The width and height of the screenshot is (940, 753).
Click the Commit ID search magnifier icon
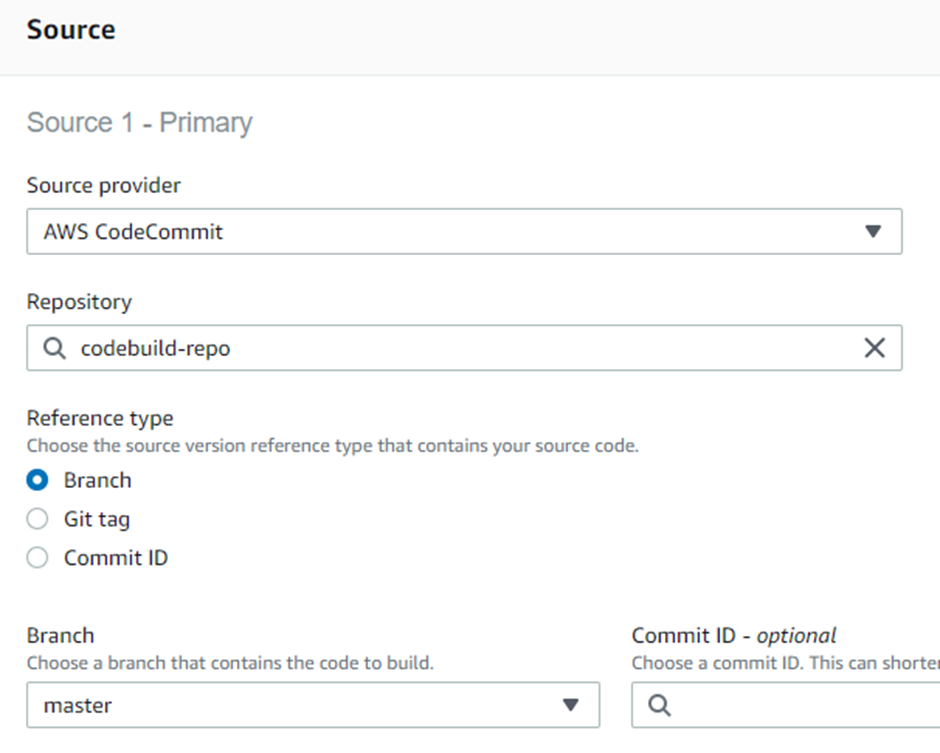660,705
